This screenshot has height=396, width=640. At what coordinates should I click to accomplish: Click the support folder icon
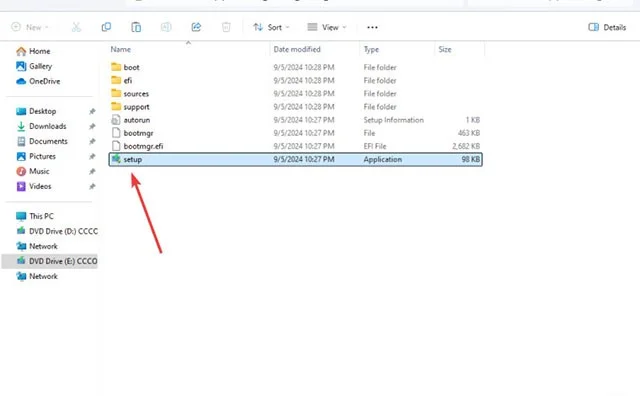(116, 107)
